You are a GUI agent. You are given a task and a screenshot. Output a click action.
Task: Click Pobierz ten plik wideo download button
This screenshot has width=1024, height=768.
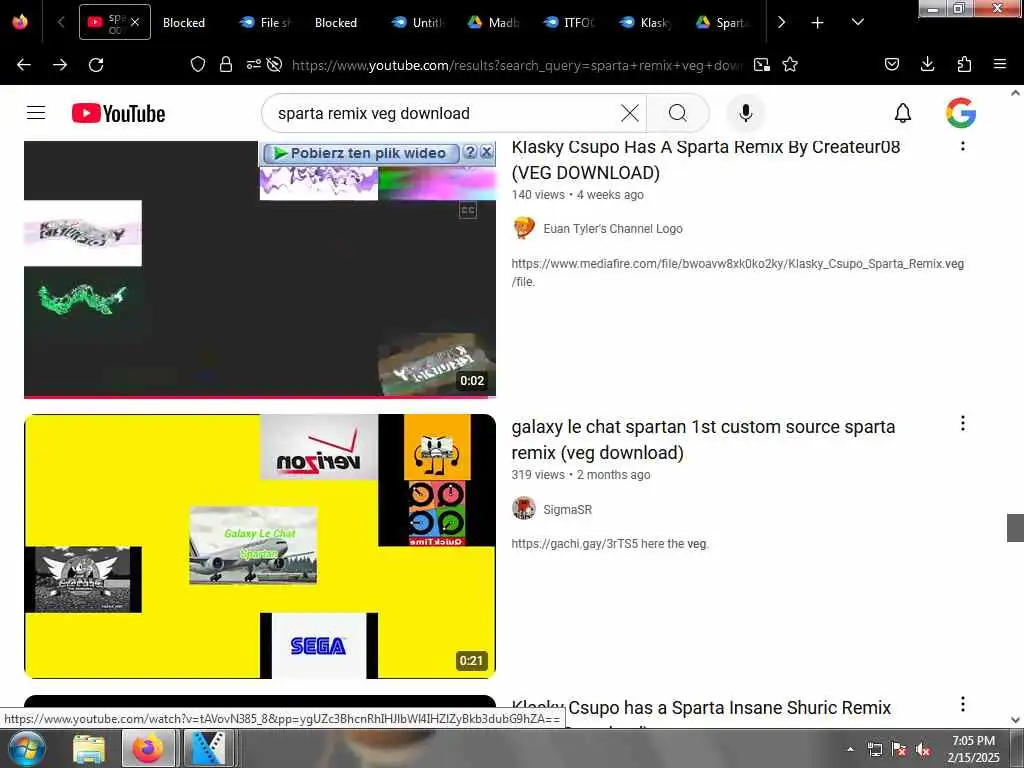pos(361,153)
